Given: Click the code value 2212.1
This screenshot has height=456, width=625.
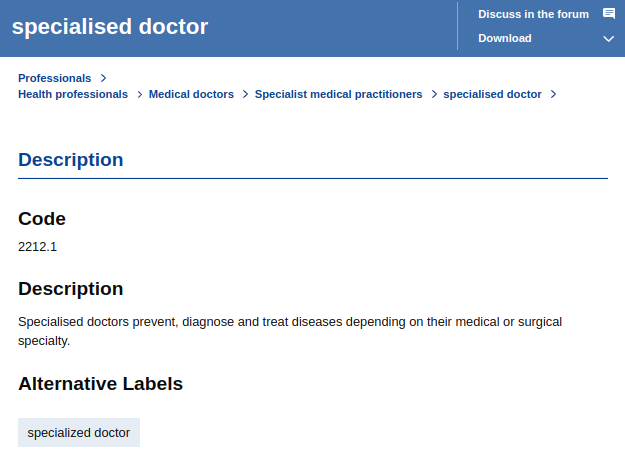Looking at the screenshot, I should click(x=37, y=247).
